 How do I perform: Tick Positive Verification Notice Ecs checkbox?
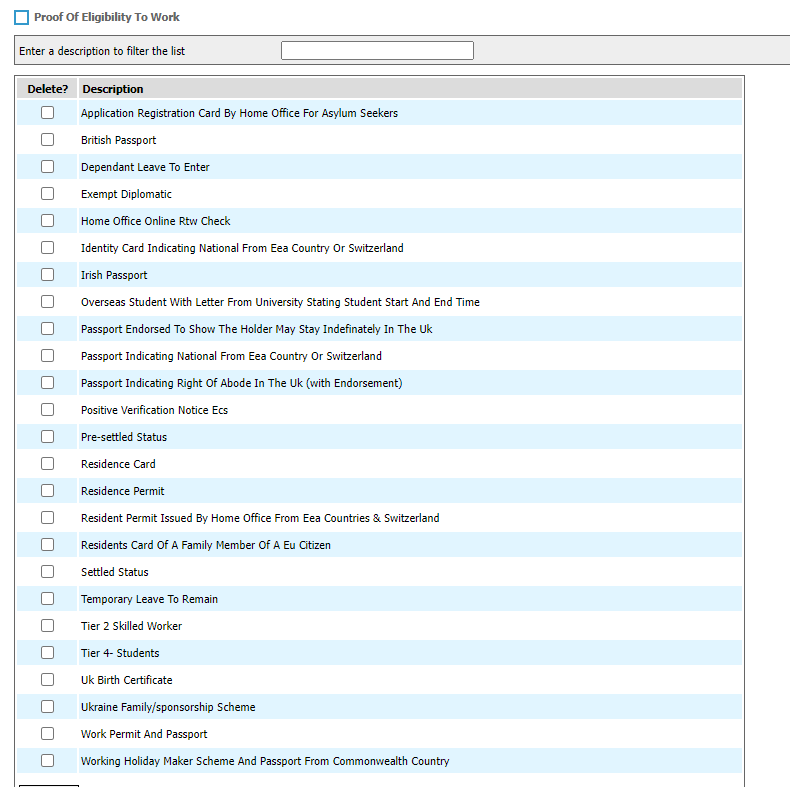[x=47, y=410]
